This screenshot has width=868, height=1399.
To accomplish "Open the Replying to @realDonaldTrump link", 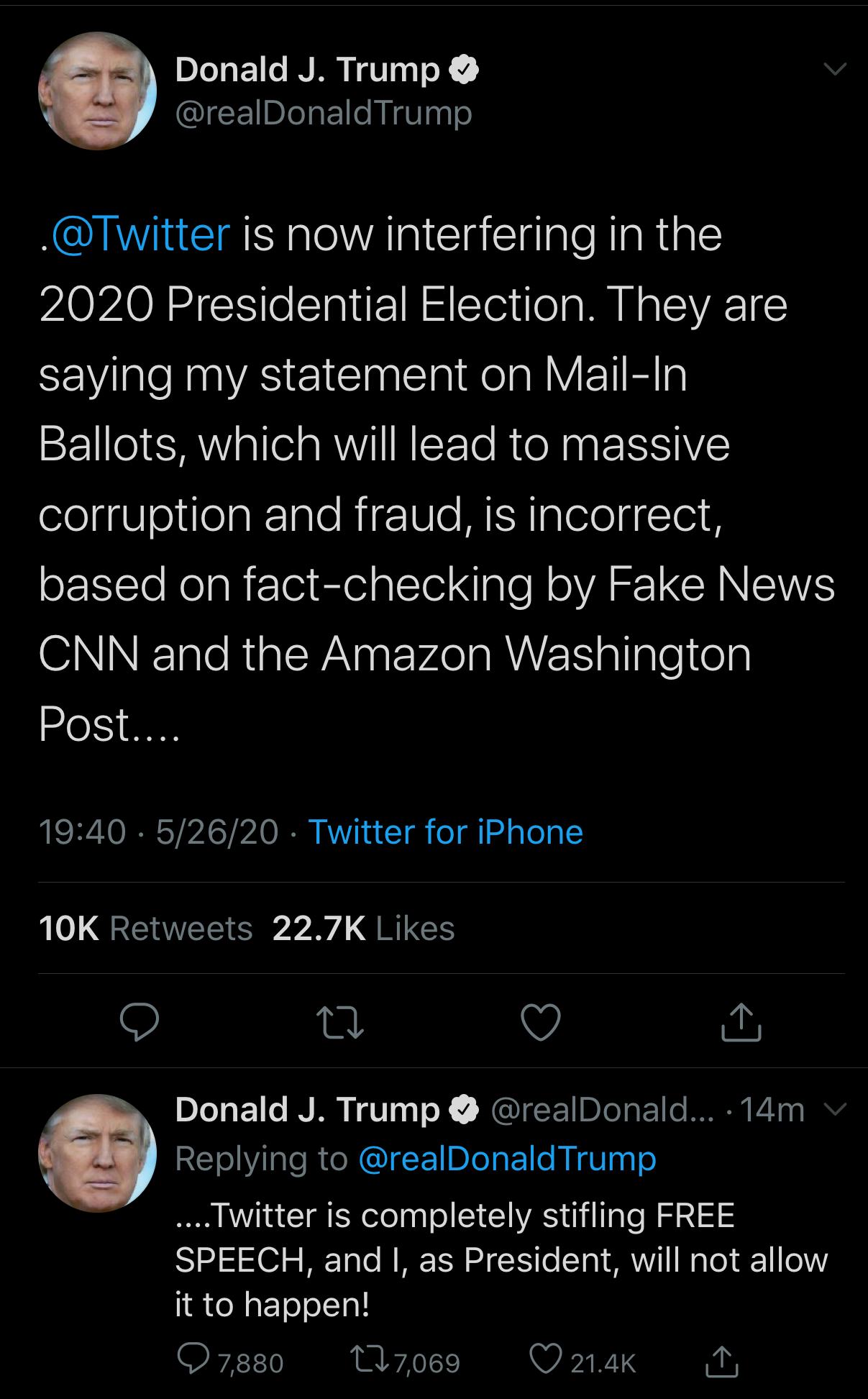I will click(506, 1159).
